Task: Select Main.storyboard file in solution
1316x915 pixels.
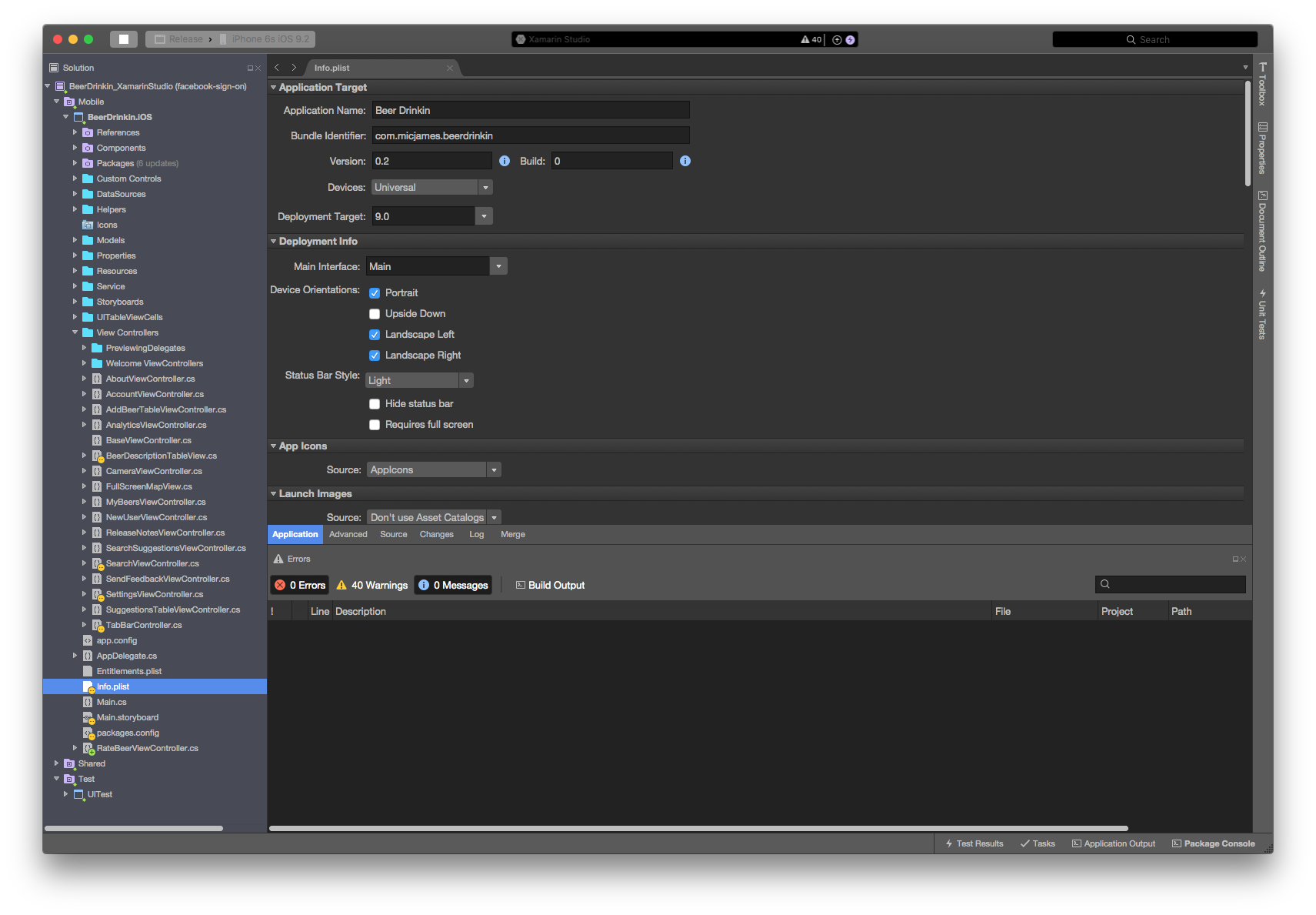Action: 128,717
